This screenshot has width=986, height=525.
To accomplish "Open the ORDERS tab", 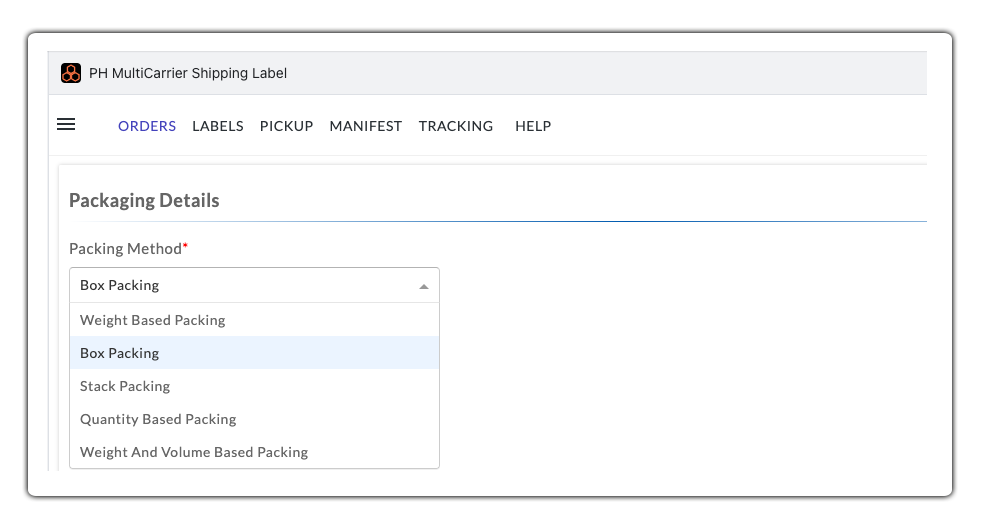I will point(147,126).
